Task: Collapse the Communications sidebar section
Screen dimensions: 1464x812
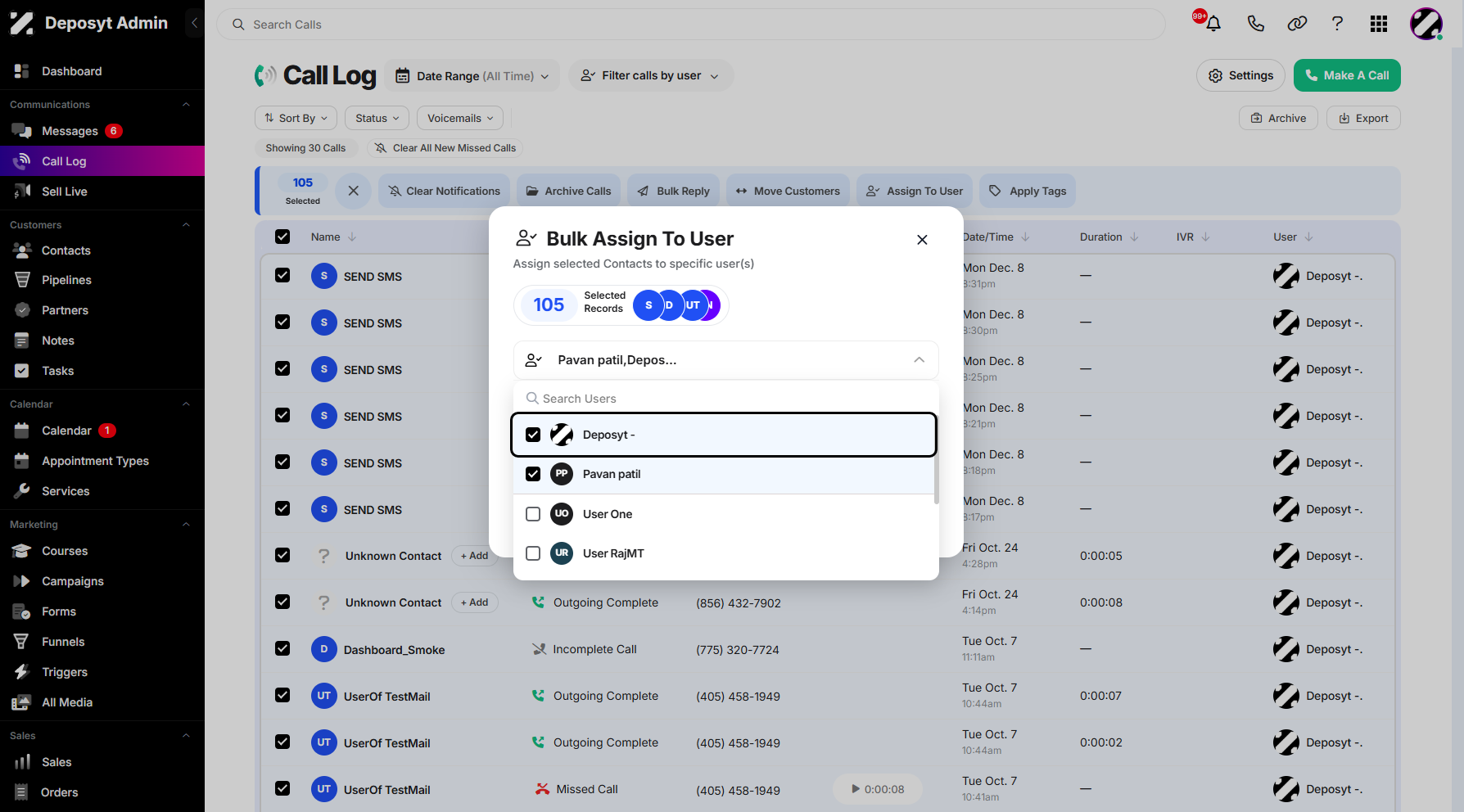Action: [186, 105]
